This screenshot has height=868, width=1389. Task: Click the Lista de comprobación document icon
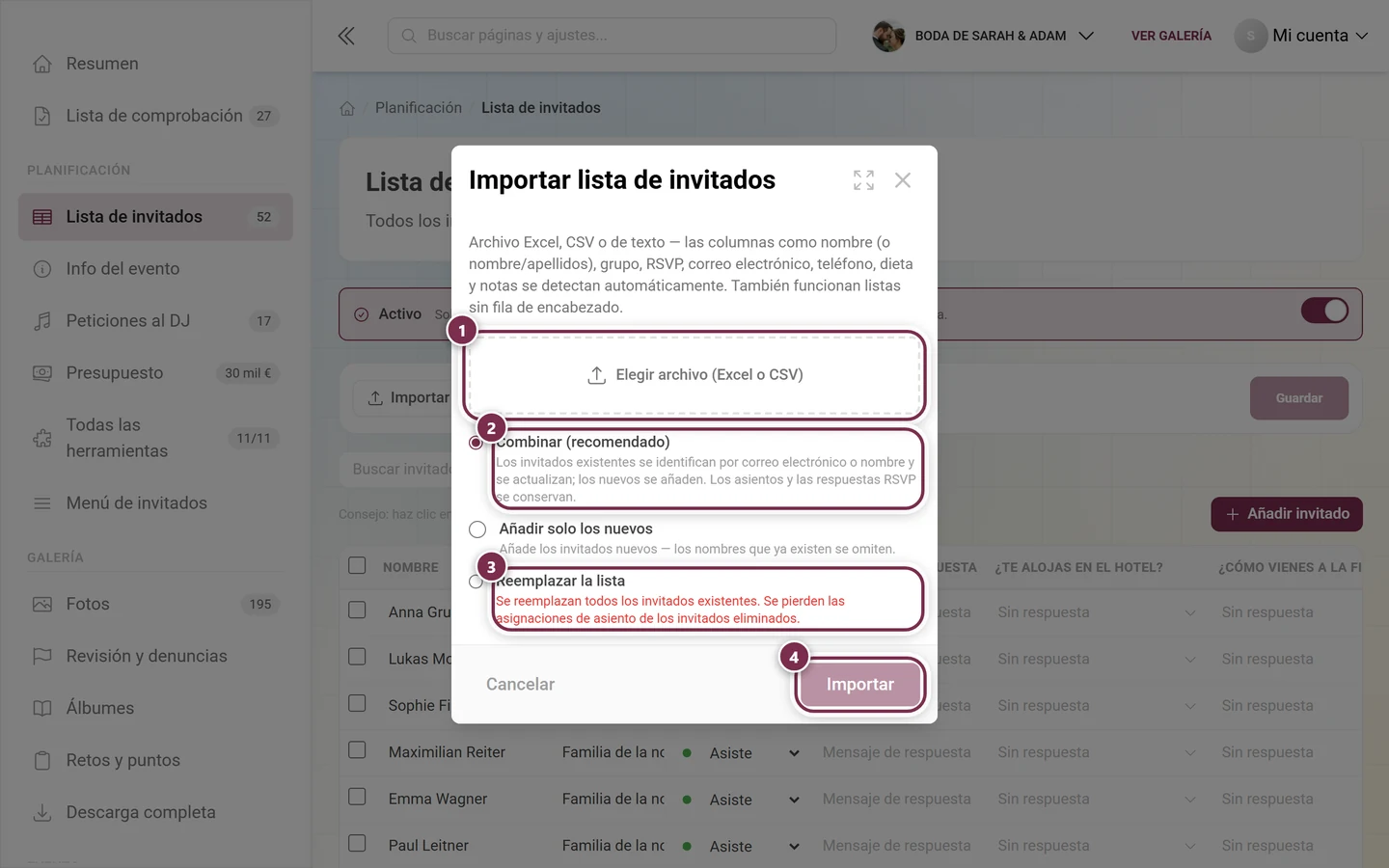pos(42,116)
